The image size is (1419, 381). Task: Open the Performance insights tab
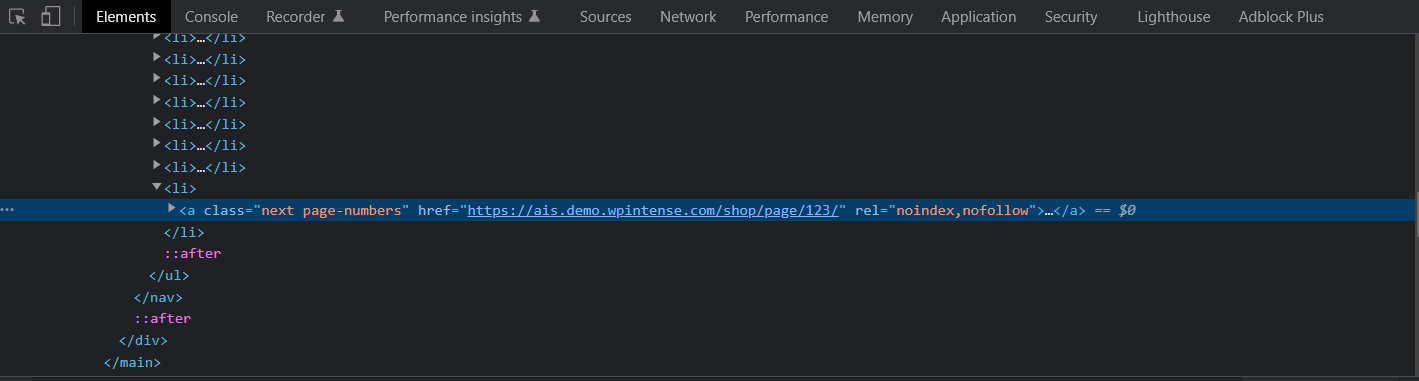(x=462, y=17)
